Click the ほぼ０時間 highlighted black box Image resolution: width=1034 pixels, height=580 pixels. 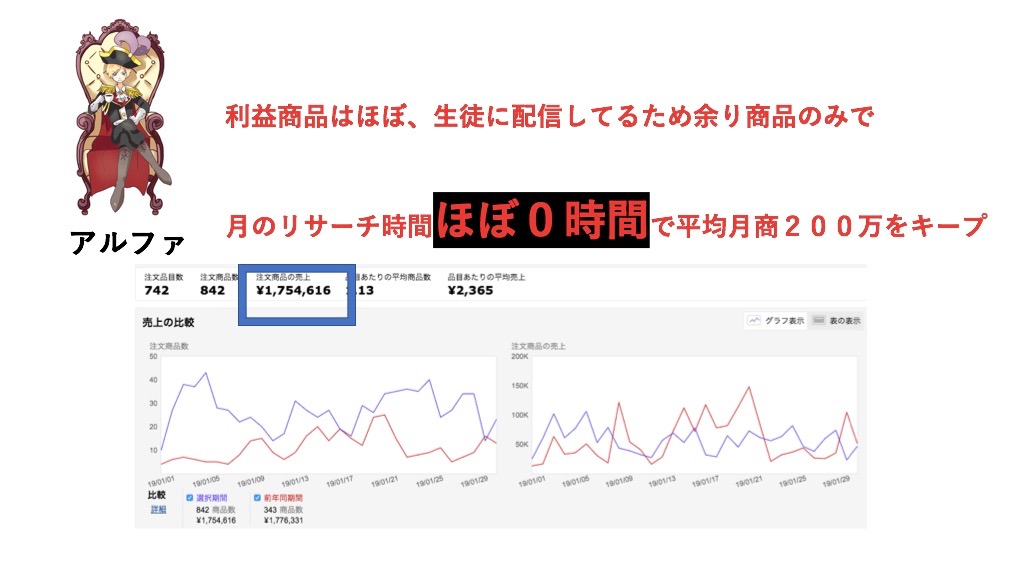click(541, 221)
